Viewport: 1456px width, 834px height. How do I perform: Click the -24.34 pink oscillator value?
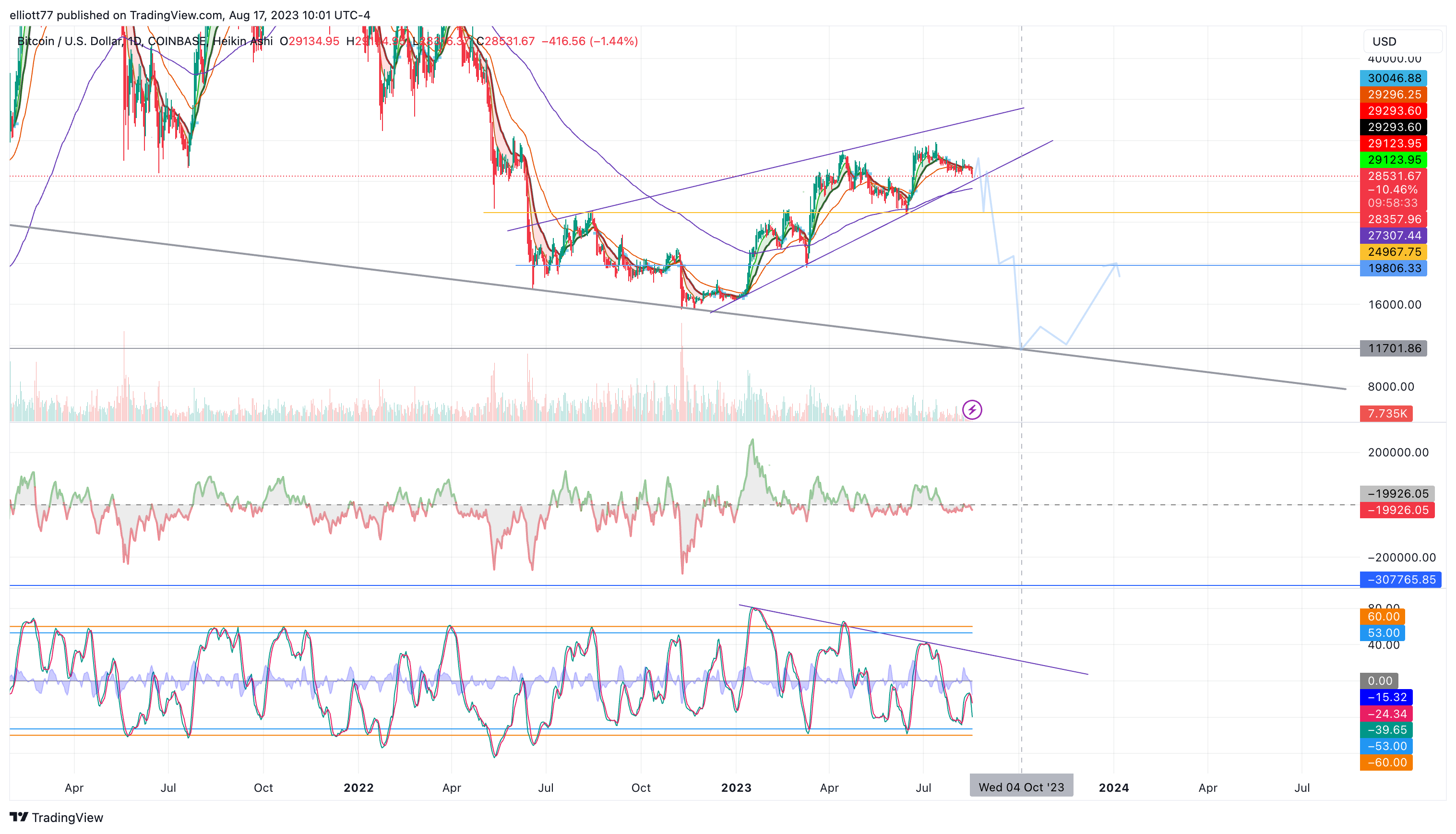click(x=1386, y=714)
